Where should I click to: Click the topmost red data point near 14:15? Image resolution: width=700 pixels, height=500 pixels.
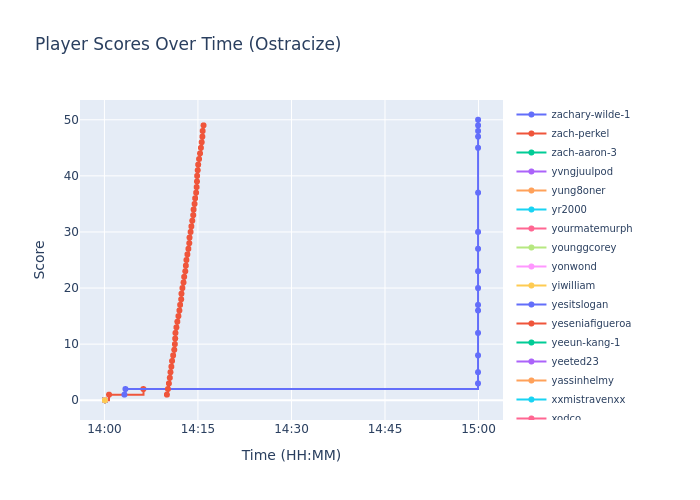pyautogui.click(x=203, y=126)
